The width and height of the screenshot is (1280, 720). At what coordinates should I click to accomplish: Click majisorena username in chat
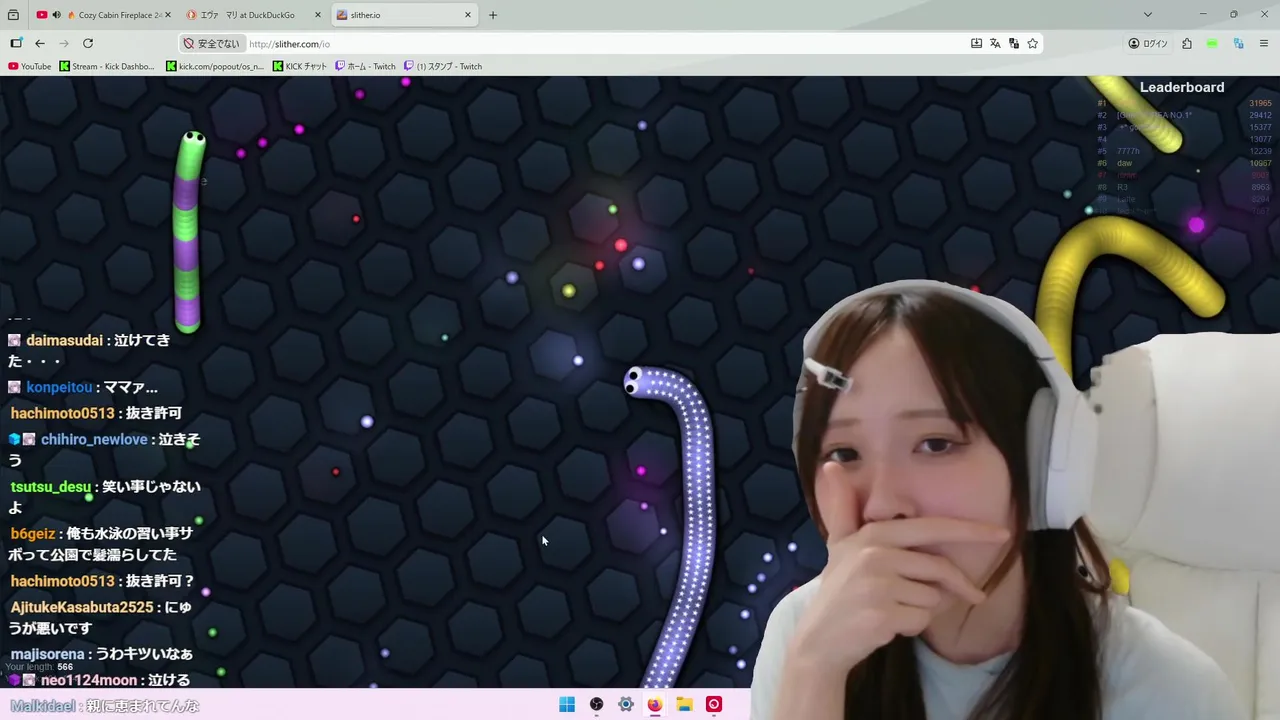(47, 654)
